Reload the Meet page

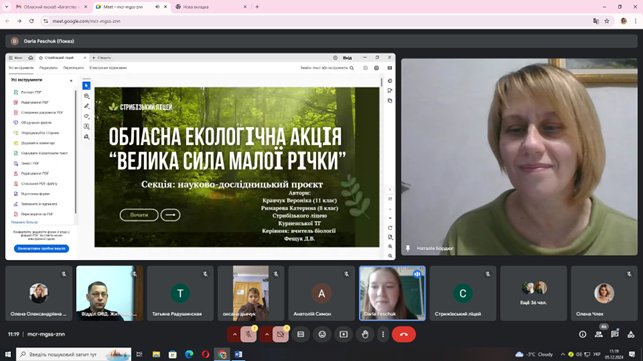tap(31, 21)
